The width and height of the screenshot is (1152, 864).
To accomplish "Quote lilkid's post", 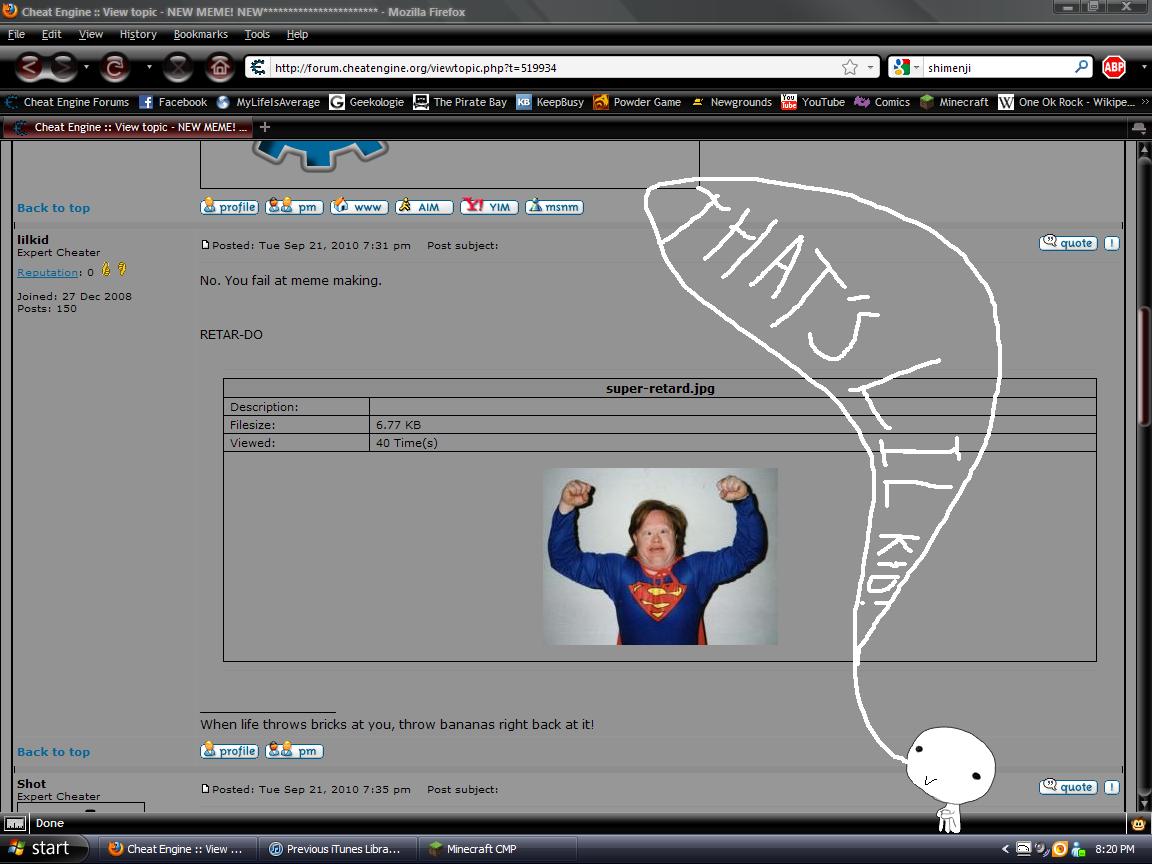I will (x=1068, y=243).
